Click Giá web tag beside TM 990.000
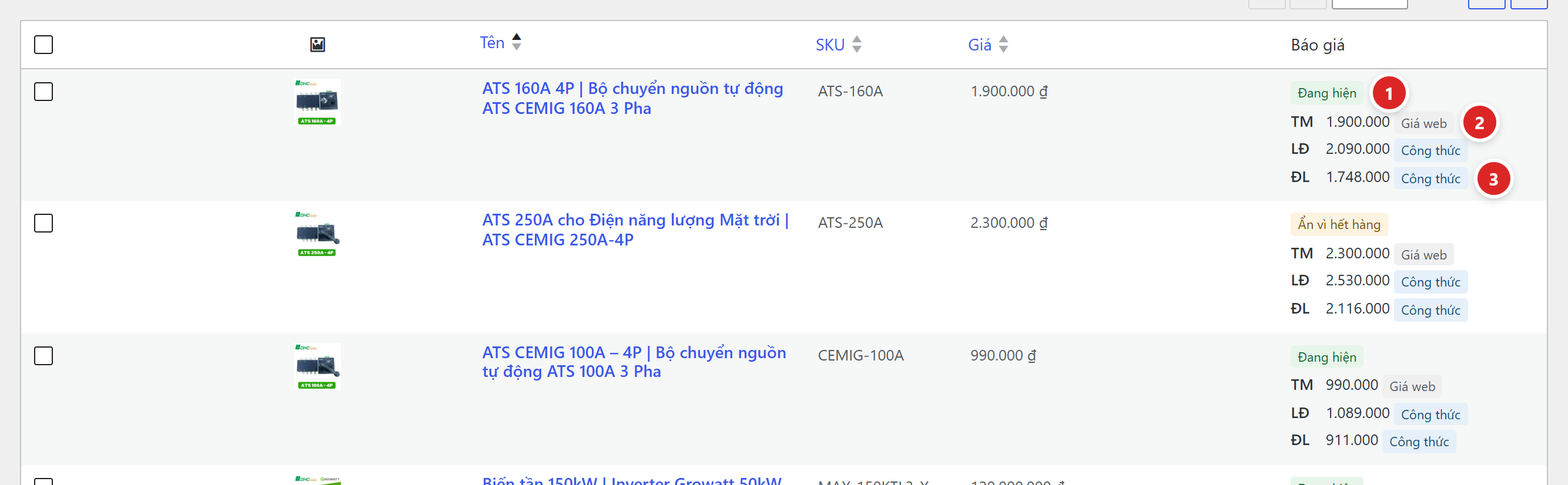Viewport: 1568px width, 485px height. pos(1412,386)
